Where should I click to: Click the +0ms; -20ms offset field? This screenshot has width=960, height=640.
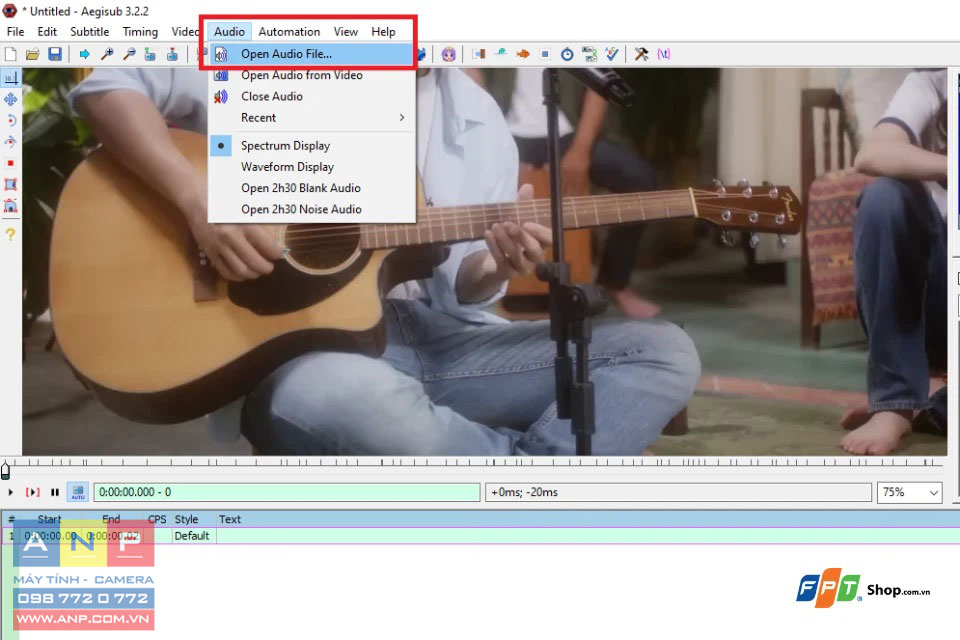pyautogui.click(x=678, y=492)
